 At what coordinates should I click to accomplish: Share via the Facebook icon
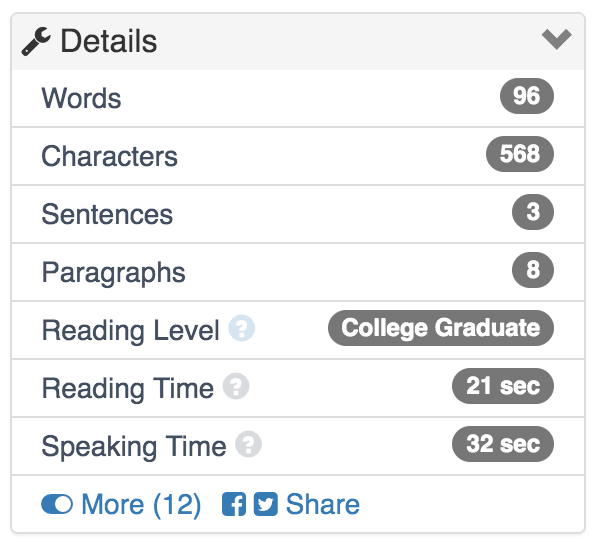(234, 504)
